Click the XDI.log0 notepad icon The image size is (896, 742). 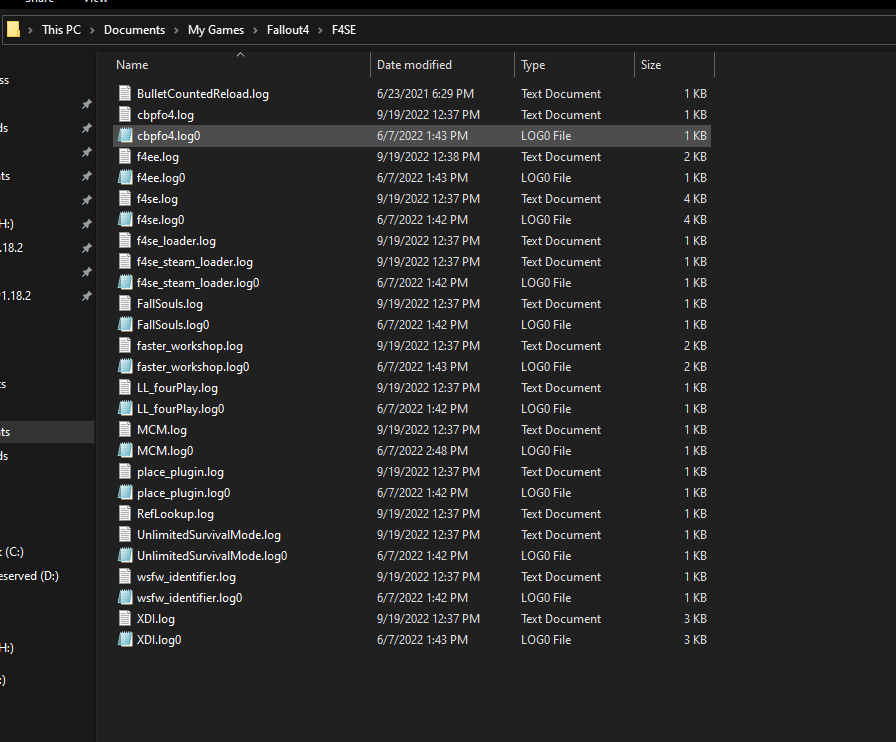(x=125, y=640)
